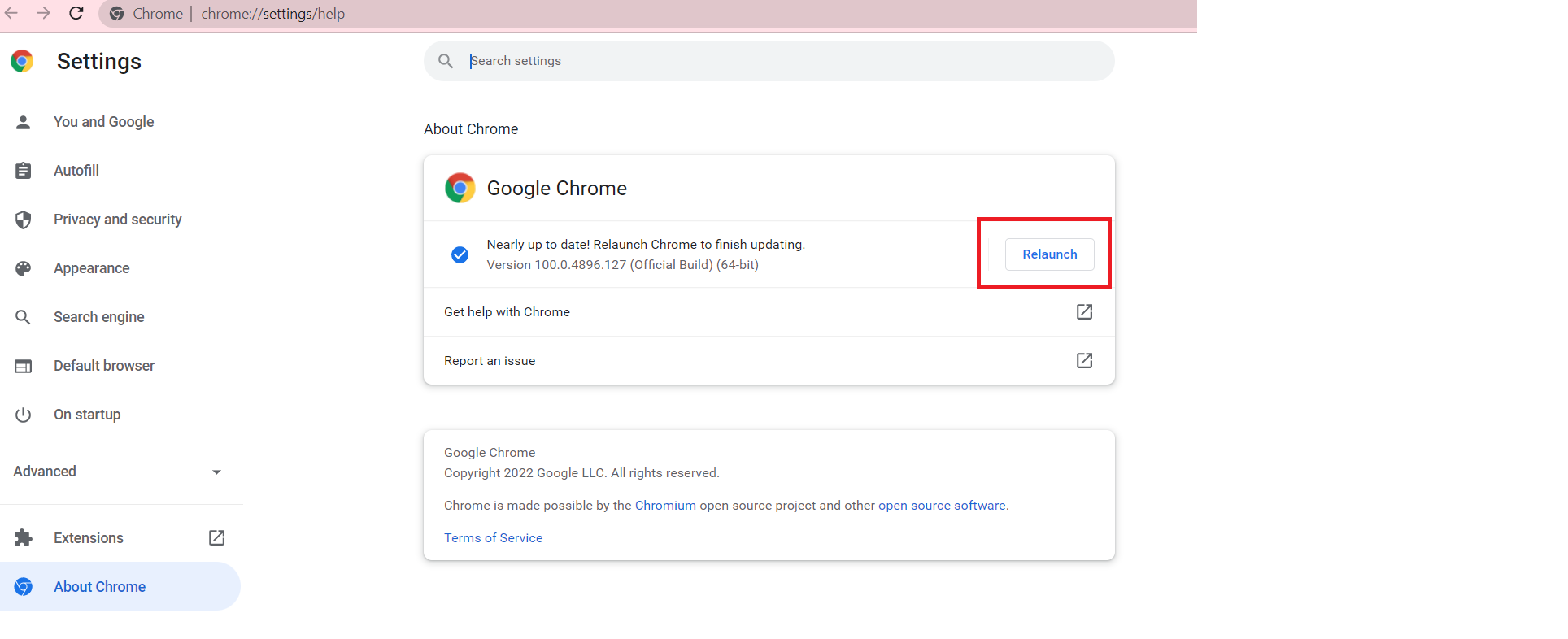Focus the Search settings field
The height and width of the screenshot is (639, 1568).
[x=769, y=61]
